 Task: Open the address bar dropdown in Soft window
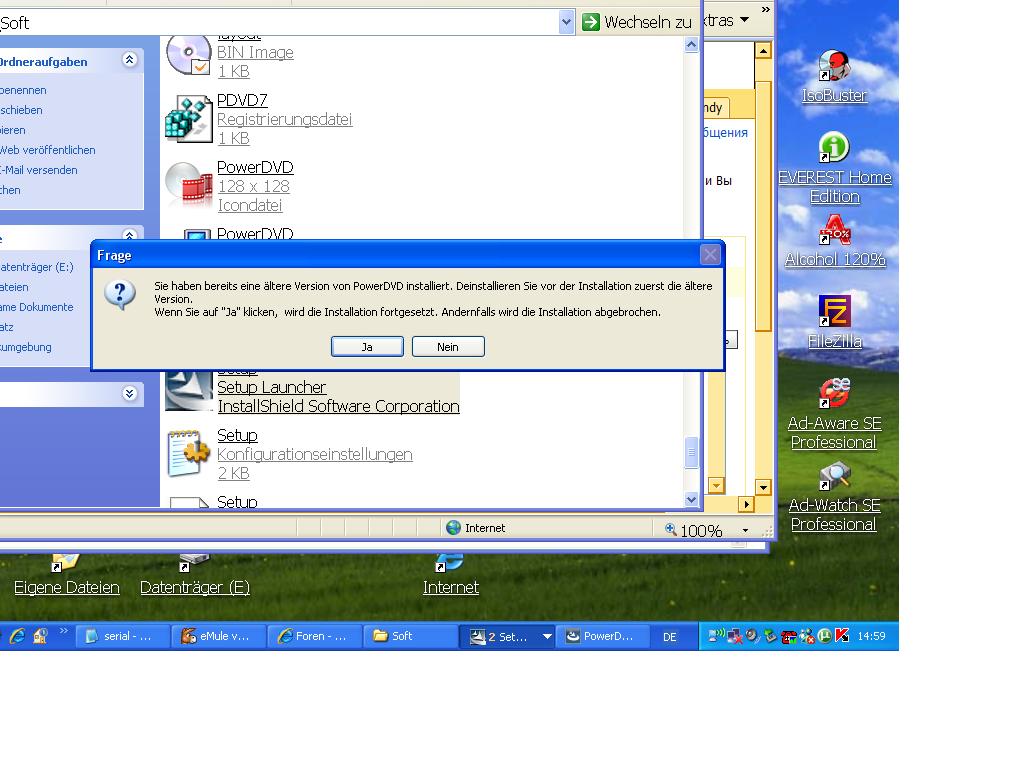(x=566, y=22)
